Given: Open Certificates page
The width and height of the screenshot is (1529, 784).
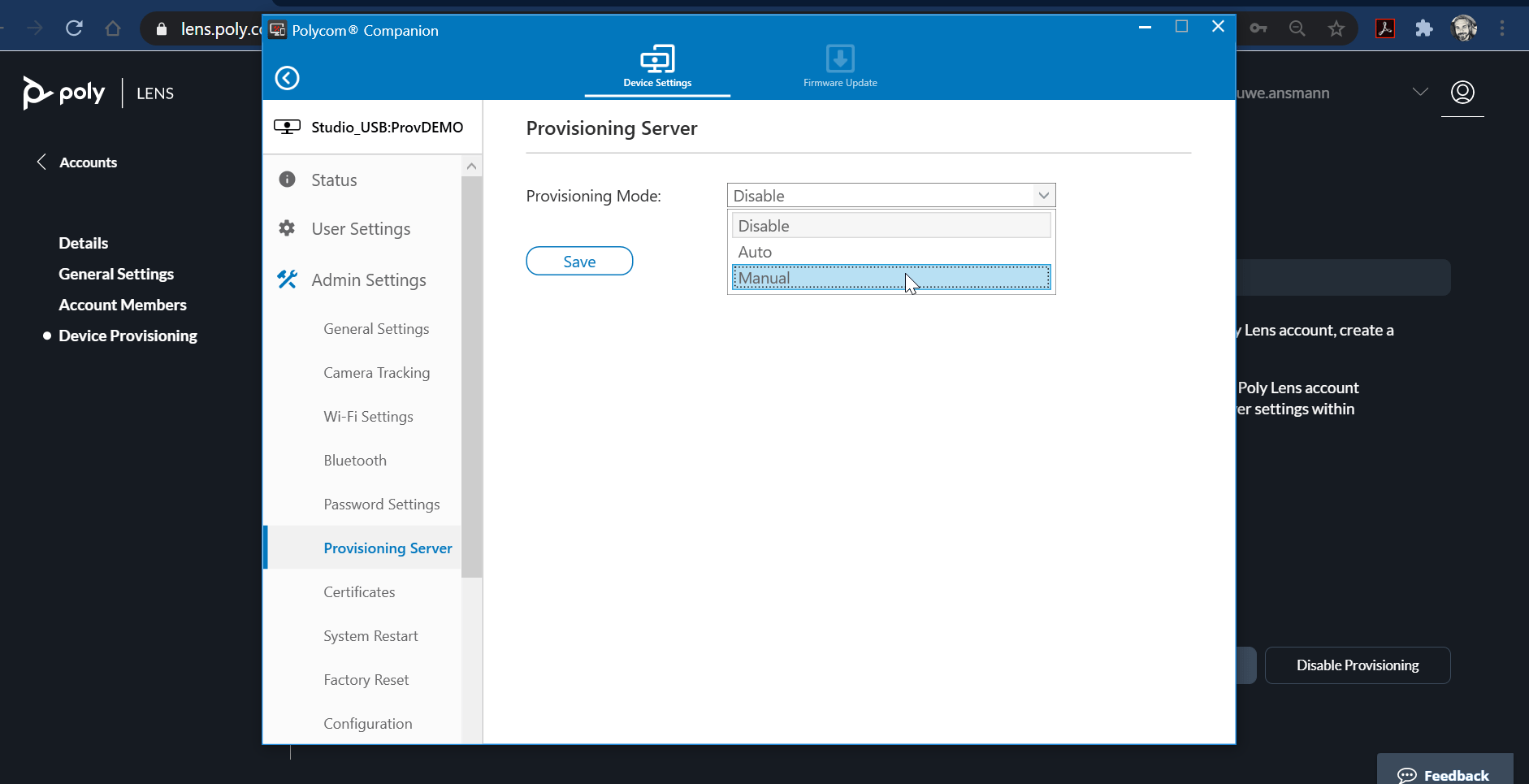Looking at the screenshot, I should pos(359,592).
